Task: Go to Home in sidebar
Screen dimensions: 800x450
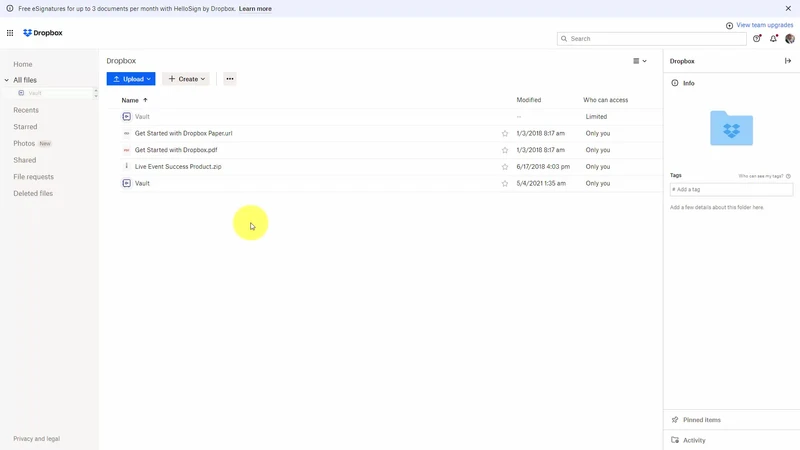Action: pos(23,64)
